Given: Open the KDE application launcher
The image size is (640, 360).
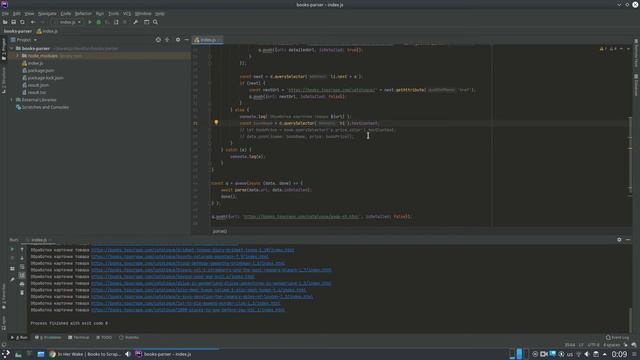Looking at the screenshot, I should (x=6, y=354).
